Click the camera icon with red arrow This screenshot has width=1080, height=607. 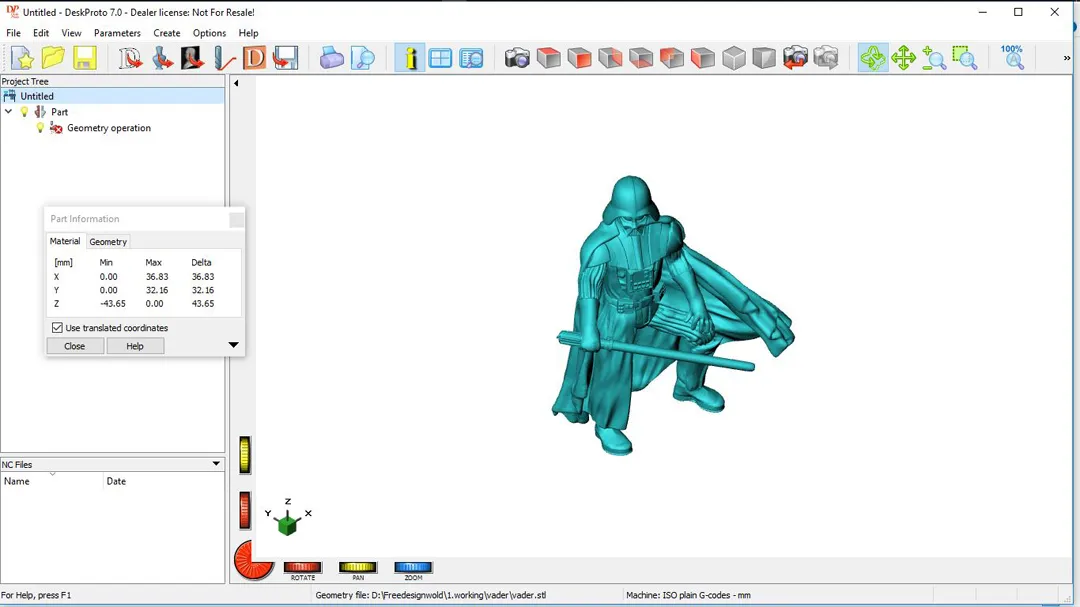(x=795, y=58)
